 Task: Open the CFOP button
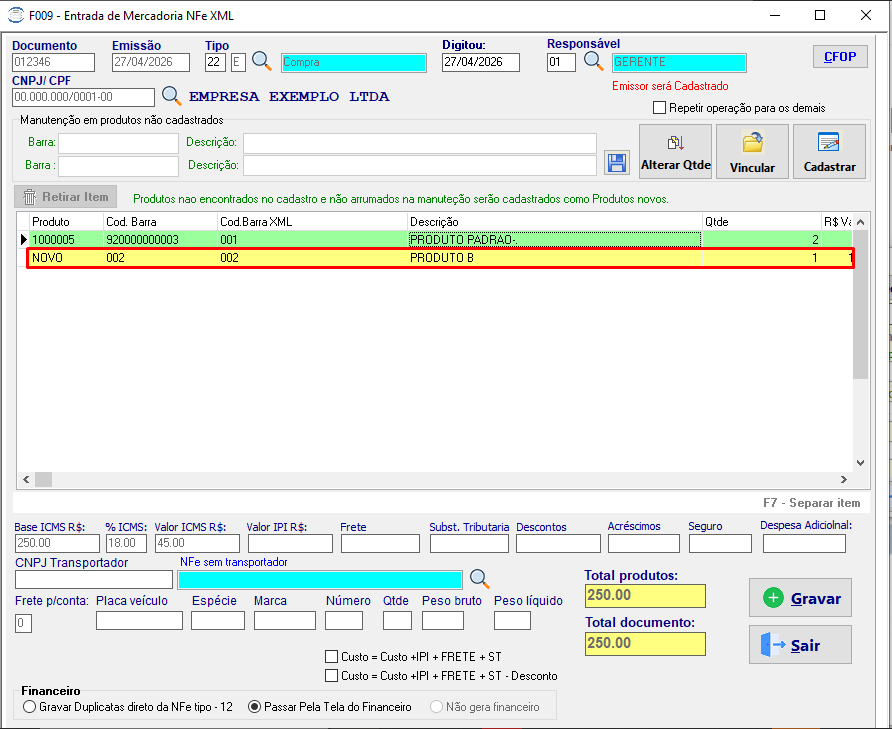tap(840, 56)
